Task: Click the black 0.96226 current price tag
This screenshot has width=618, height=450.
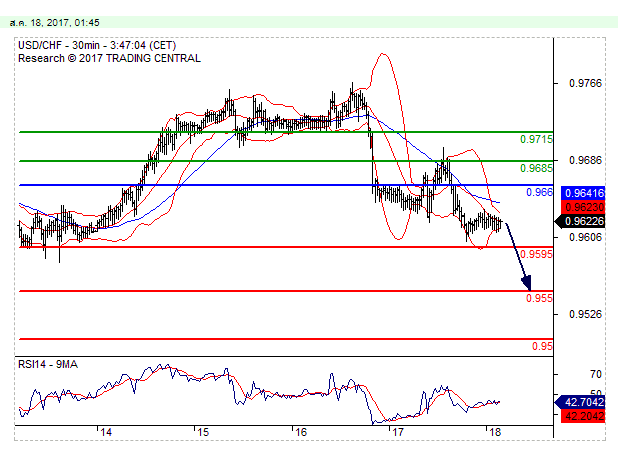Action: point(580,221)
